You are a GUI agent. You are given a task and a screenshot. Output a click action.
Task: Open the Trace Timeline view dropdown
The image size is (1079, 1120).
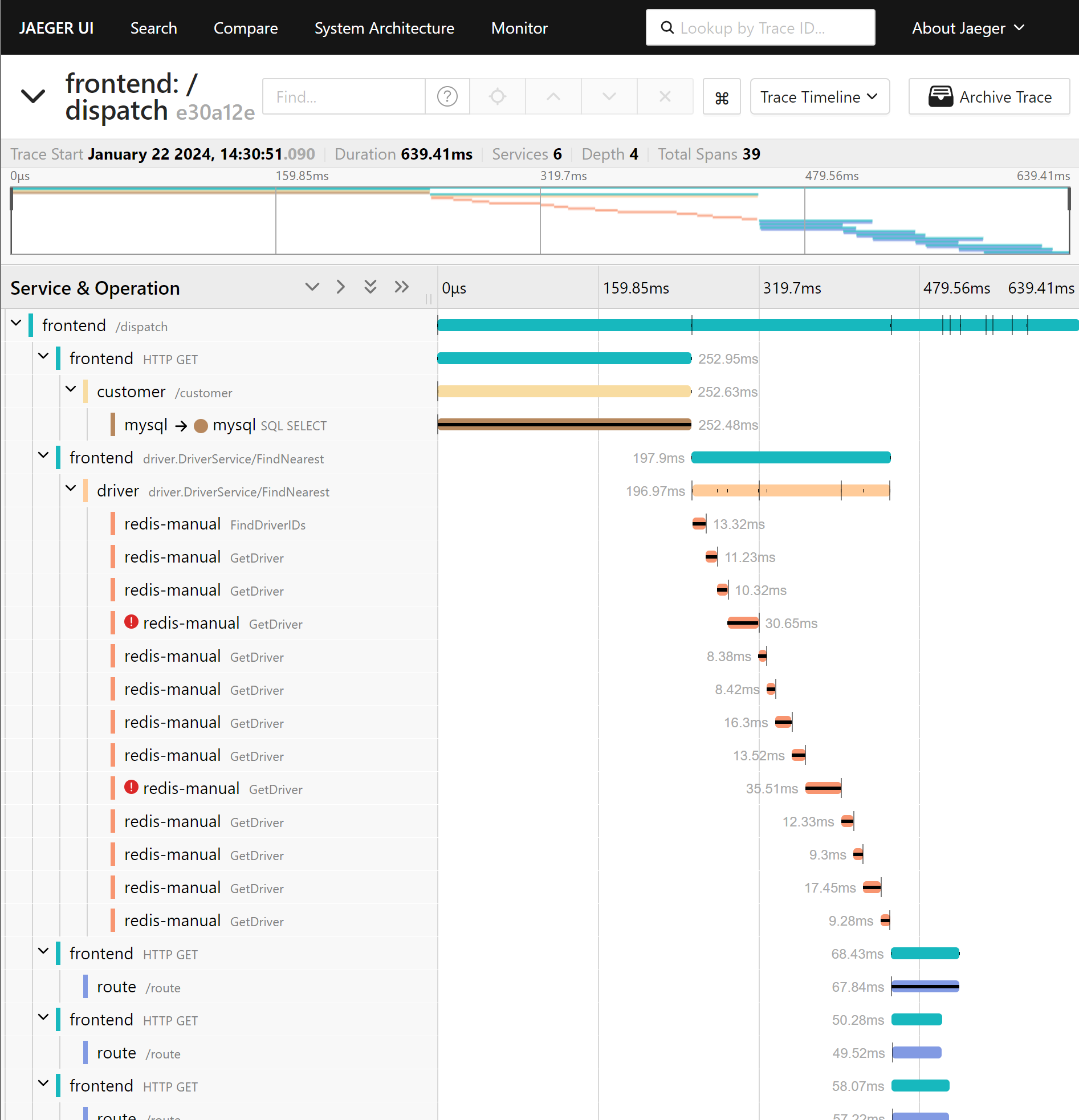click(819, 97)
